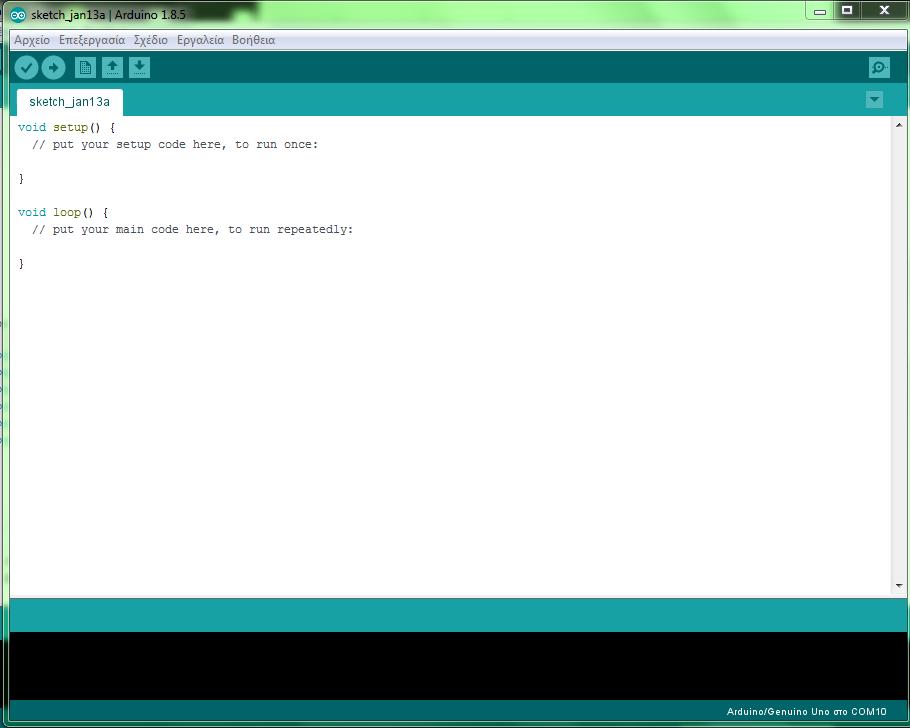Viewport: 910px width, 728px height.
Task: Open the Serial Monitor magnifier icon
Action: 879,68
